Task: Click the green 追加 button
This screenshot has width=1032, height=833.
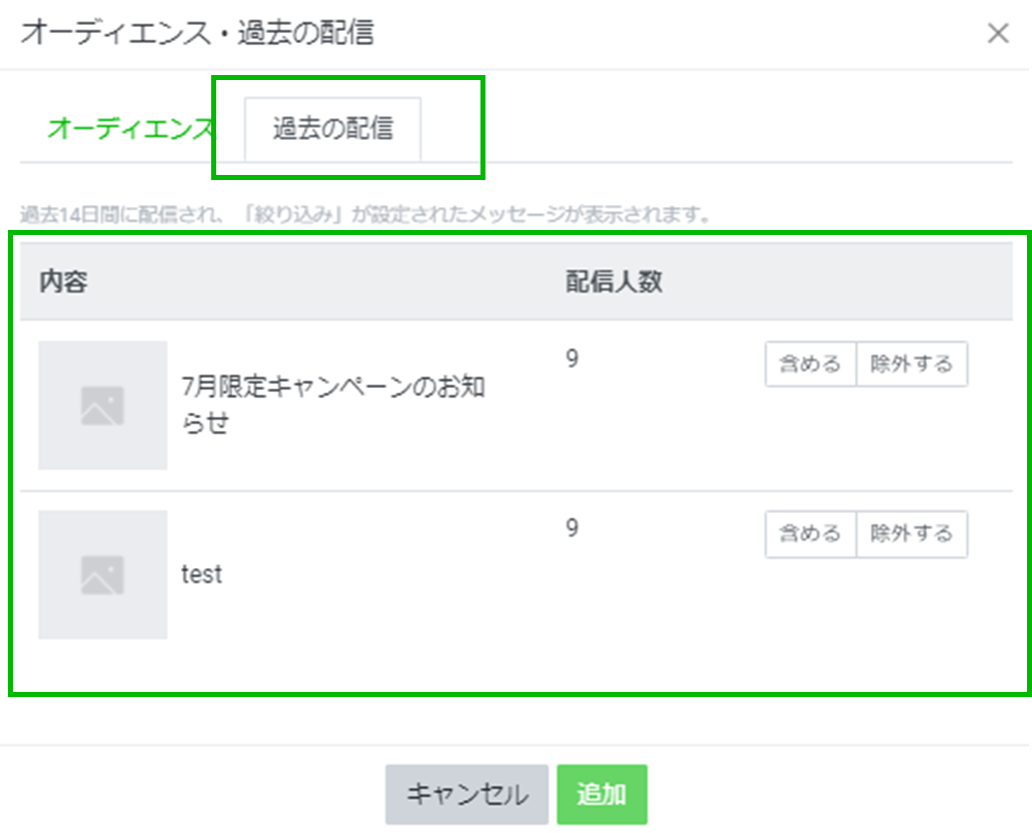Action: (602, 795)
